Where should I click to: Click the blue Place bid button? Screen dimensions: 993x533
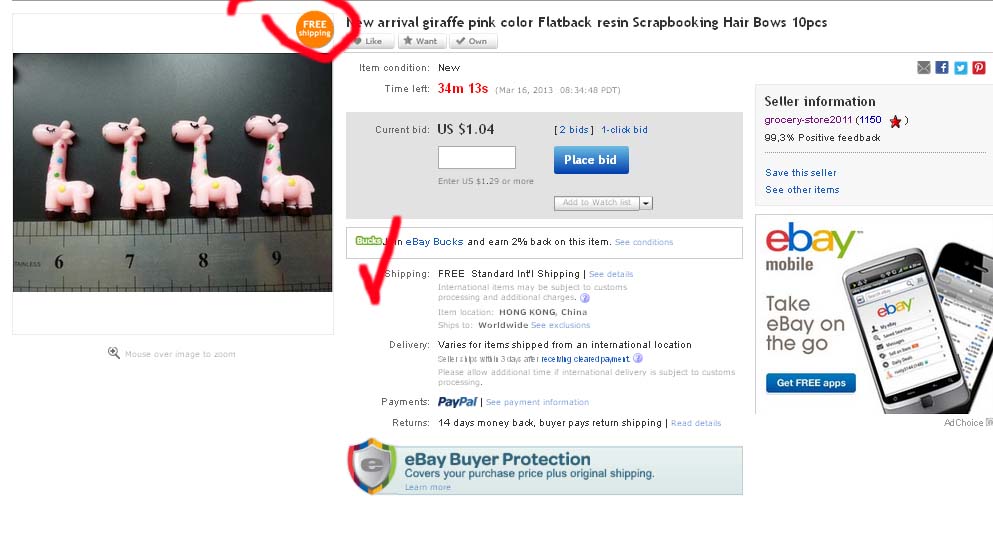pos(591,160)
